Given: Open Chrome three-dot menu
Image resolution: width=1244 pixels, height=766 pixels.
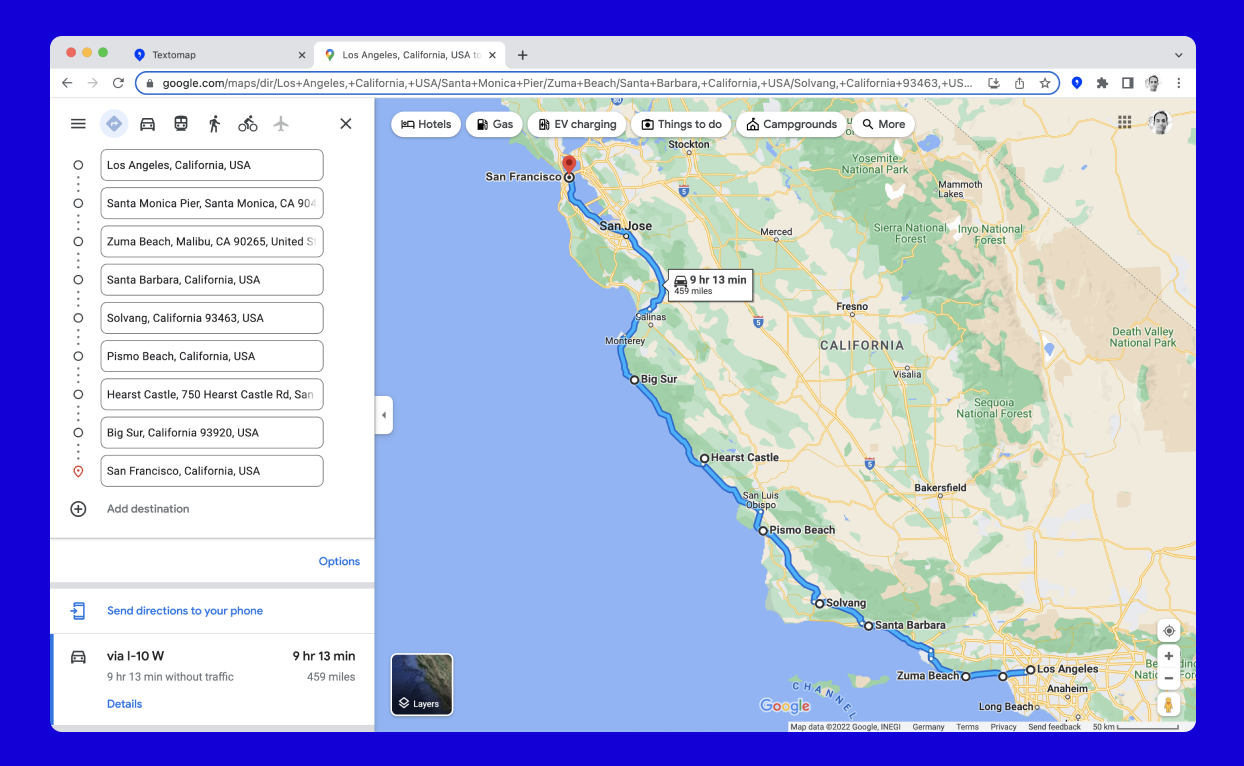Looking at the screenshot, I should [1179, 83].
